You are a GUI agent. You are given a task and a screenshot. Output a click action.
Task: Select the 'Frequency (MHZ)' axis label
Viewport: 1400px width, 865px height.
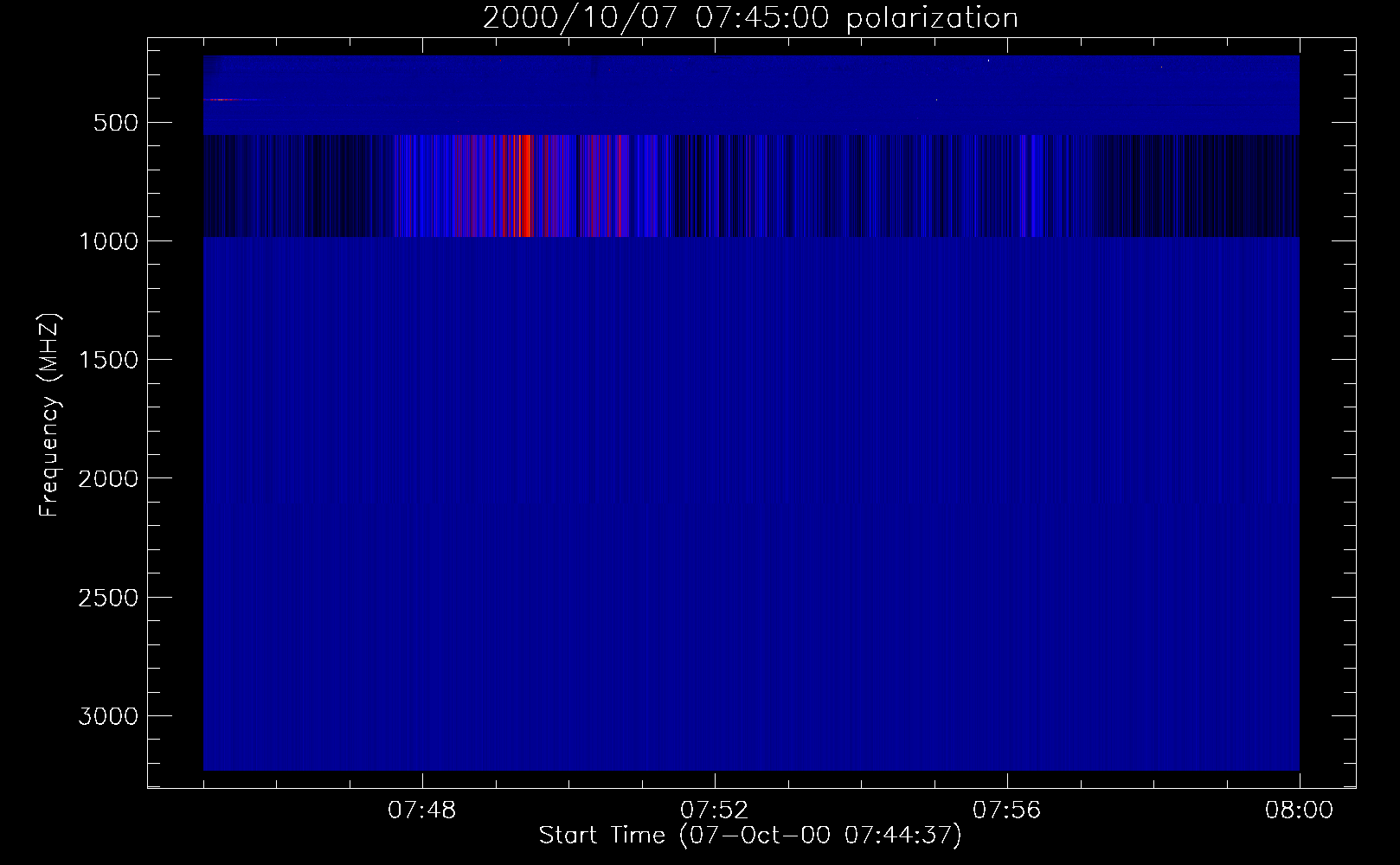point(49,415)
